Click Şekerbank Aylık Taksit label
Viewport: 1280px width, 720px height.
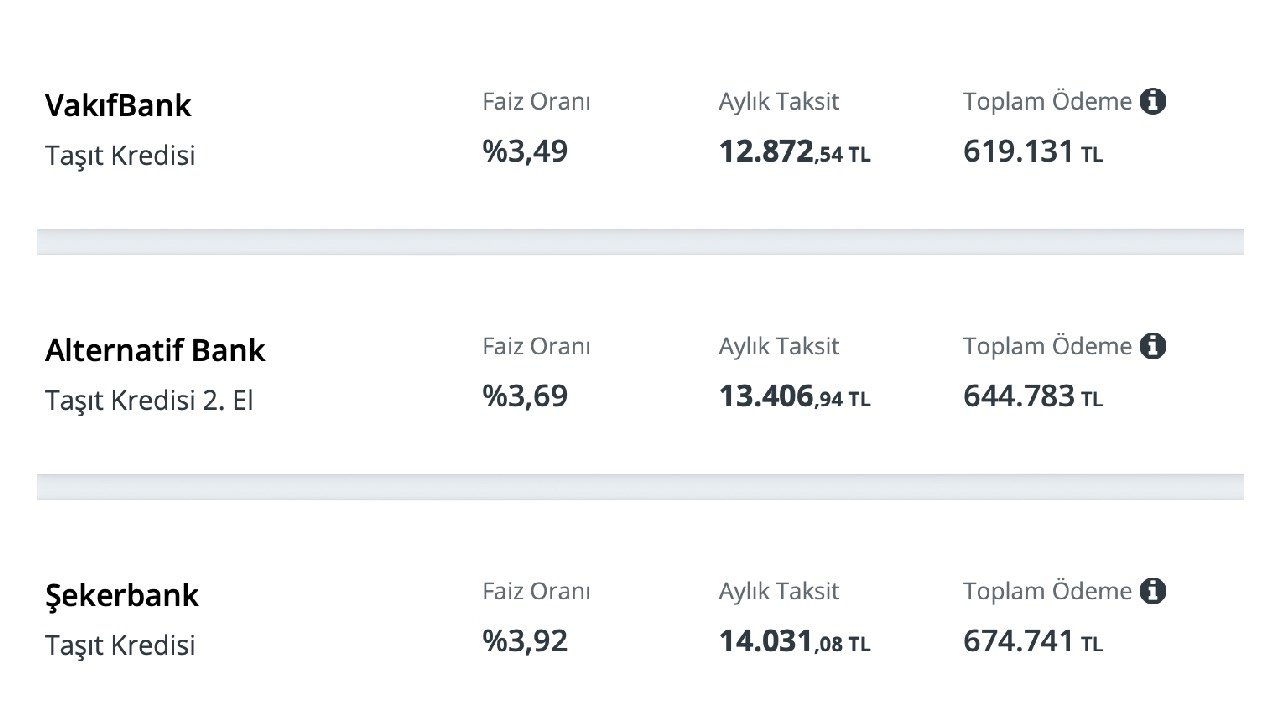click(x=779, y=592)
